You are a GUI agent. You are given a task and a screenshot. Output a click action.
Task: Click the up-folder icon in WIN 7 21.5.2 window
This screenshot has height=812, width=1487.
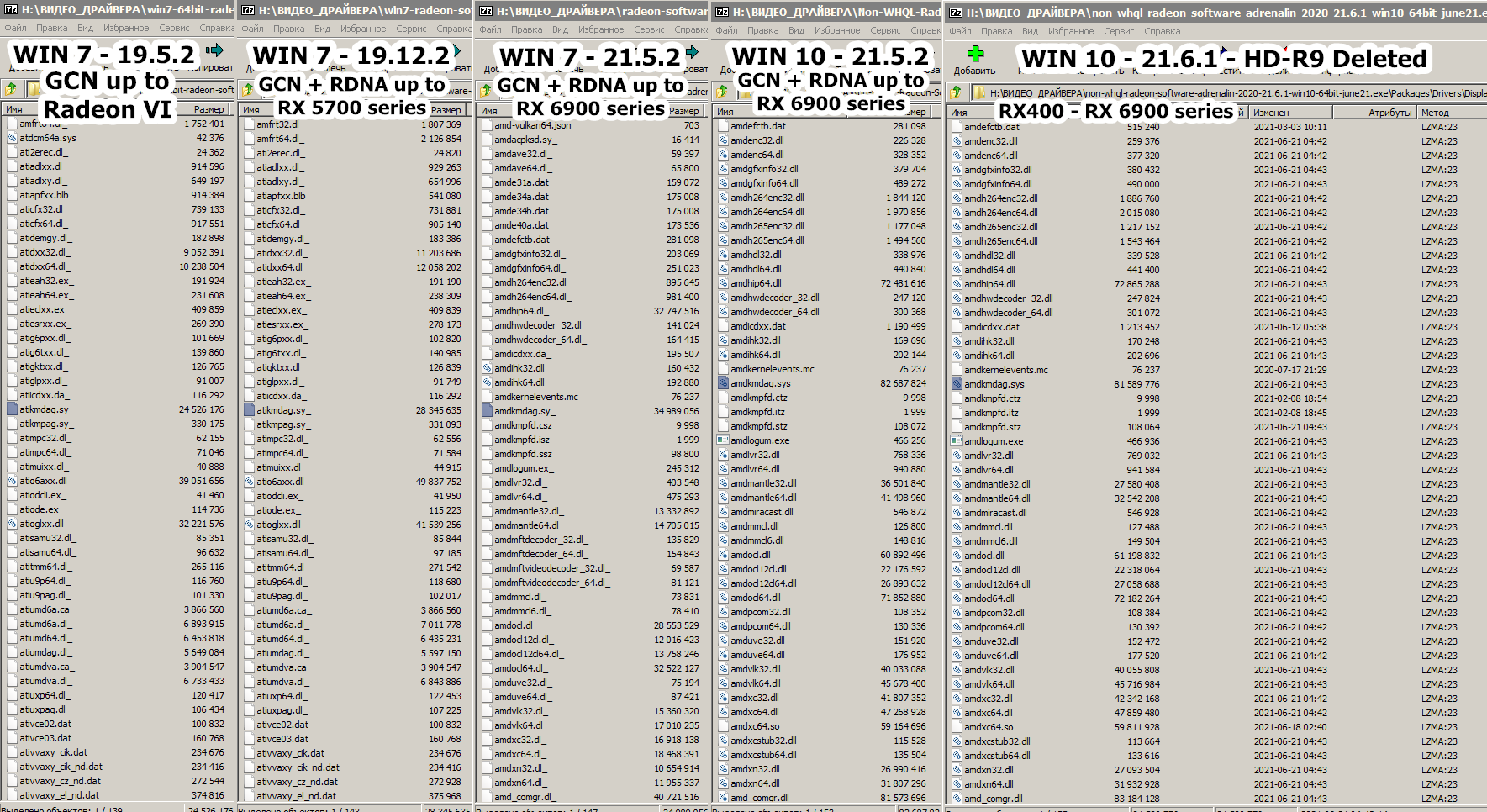tap(486, 89)
